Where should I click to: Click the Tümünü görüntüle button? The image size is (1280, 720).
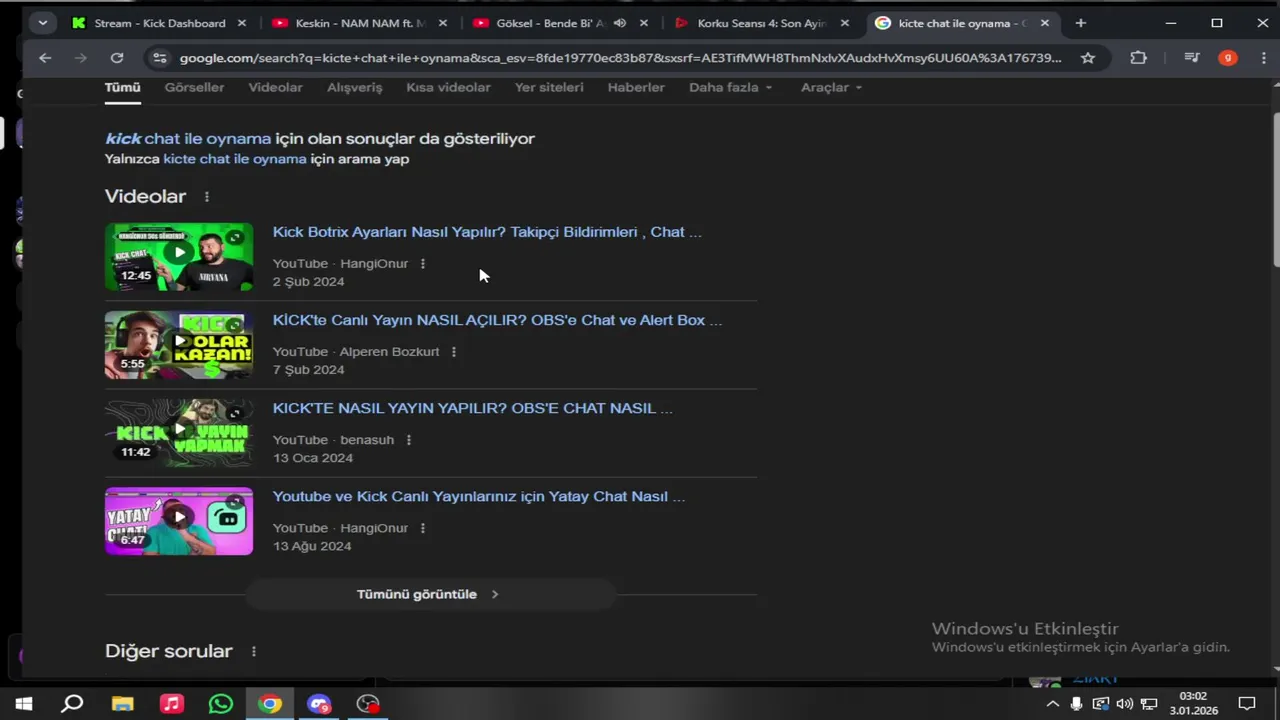pos(430,594)
